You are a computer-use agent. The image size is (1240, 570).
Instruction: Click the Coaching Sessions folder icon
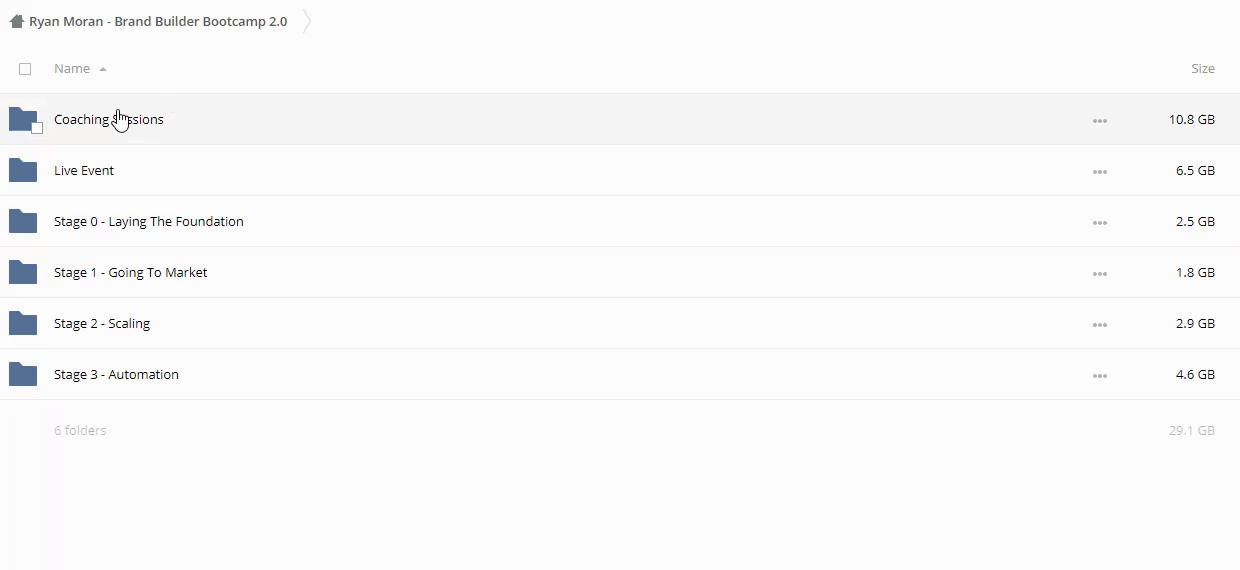[22, 119]
